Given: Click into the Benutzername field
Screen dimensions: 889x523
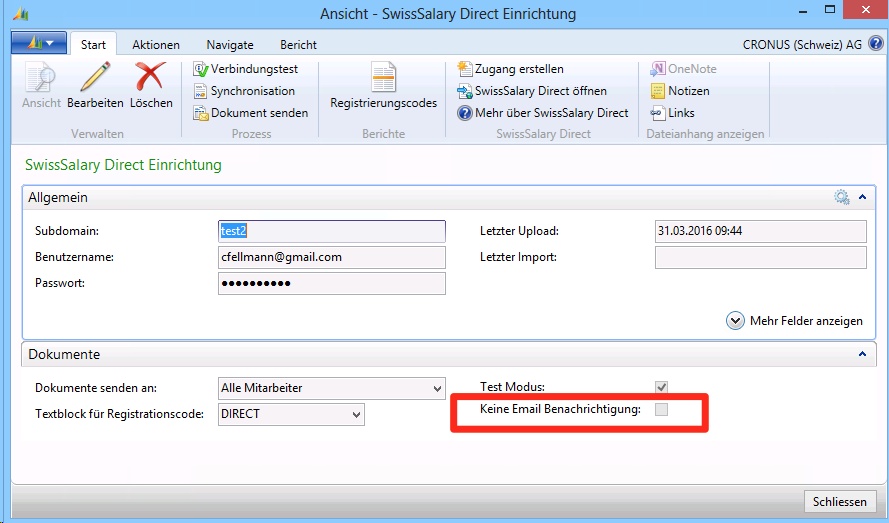Looking at the screenshot, I should coord(331,257).
